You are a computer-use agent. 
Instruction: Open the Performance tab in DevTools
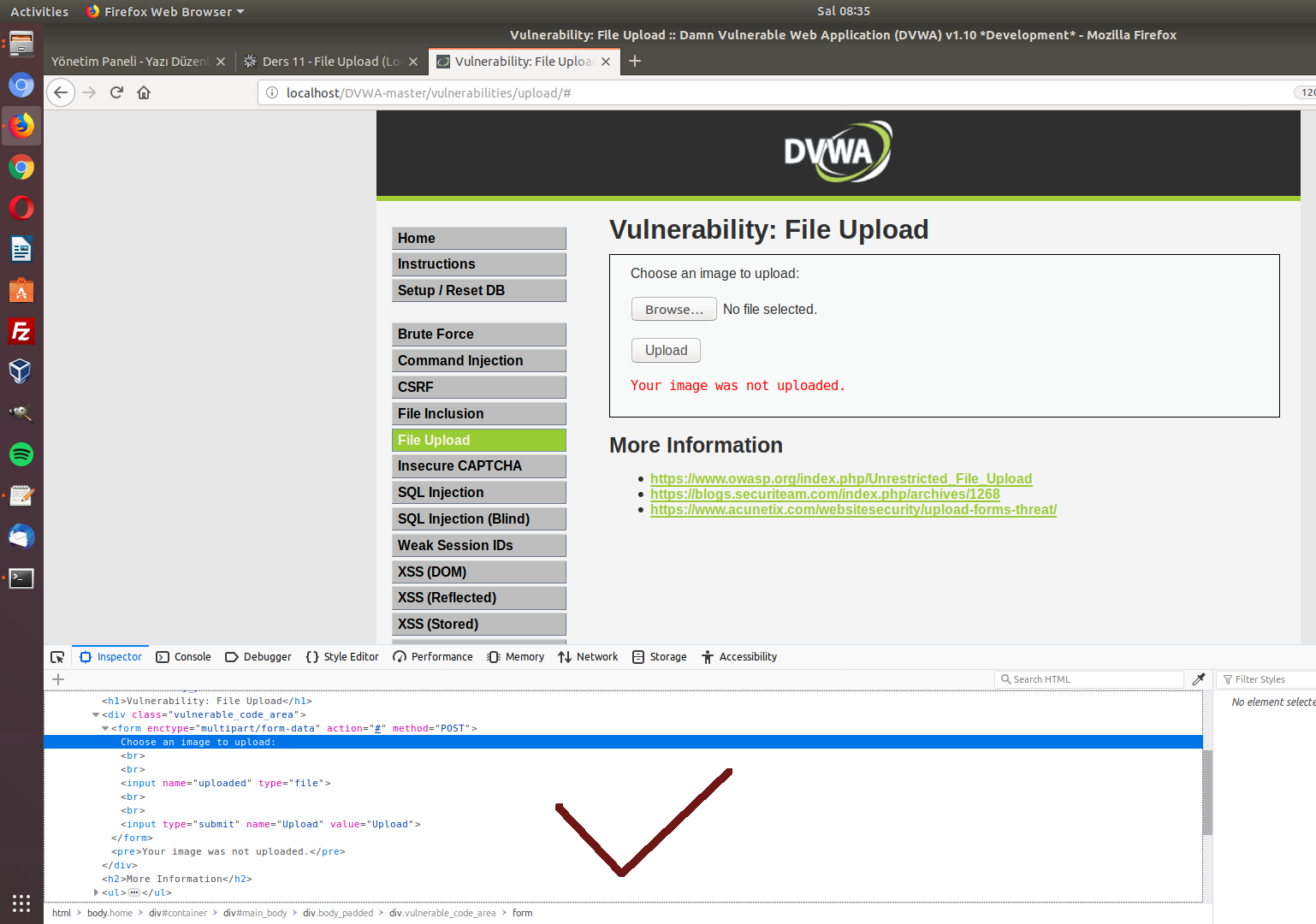[432, 657]
